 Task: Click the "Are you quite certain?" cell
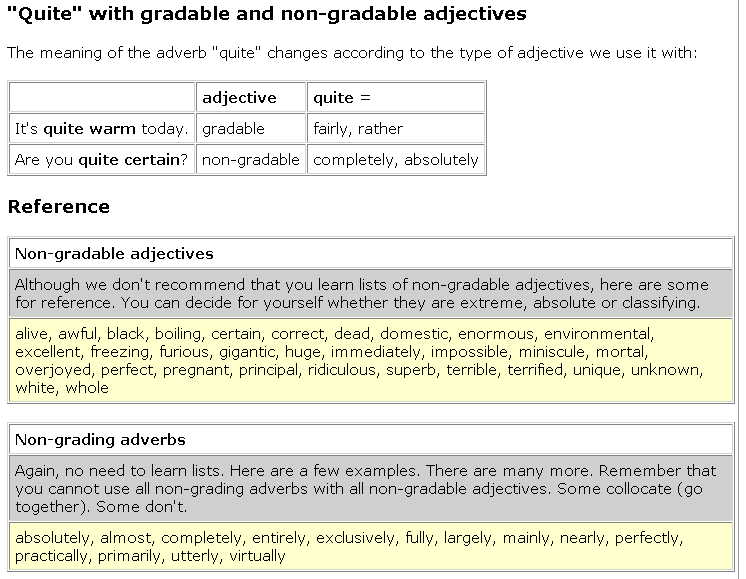pos(101,159)
